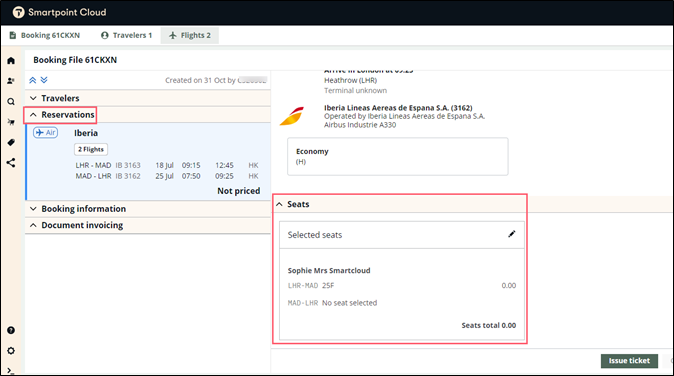This screenshot has height=376, width=674.
Task: Click the Selected seats header
Action: coord(402,235)
